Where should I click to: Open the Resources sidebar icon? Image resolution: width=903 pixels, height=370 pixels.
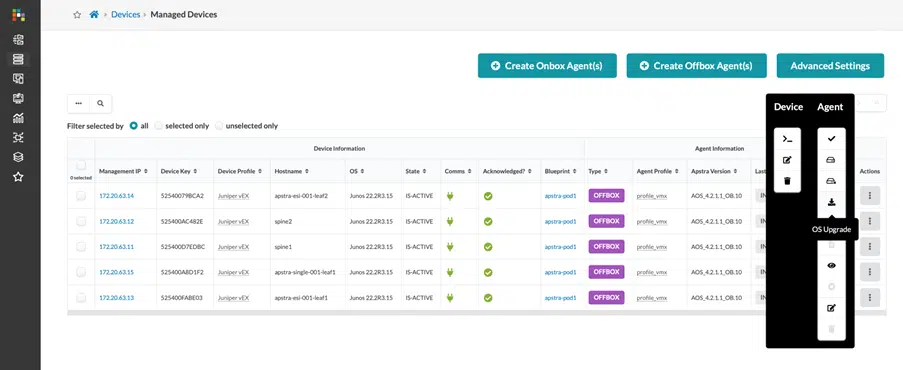[18, 98]
